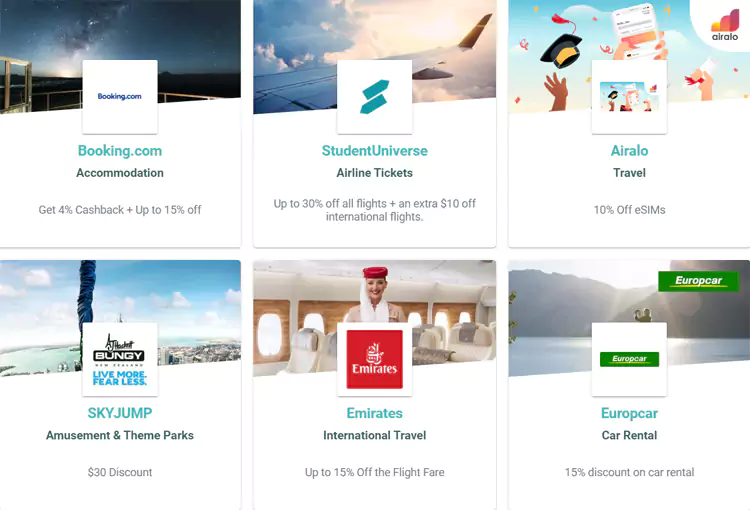The width and height of the screenshot is (750, 510).
Task: Click the Booking.com logo tile
Action: pyautogui.click(x=120, y=97)
